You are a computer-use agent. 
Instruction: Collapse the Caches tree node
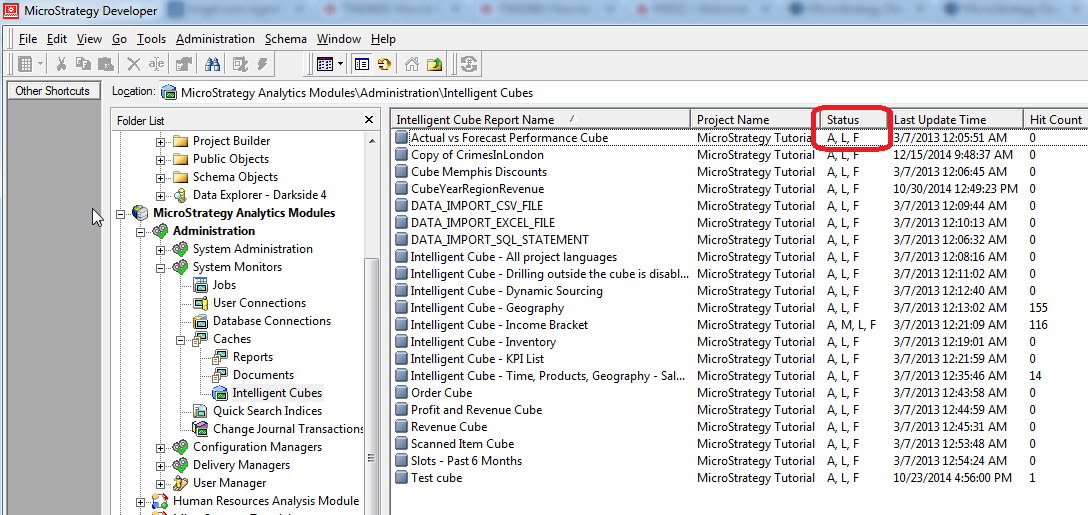click(x=180, y=339)
